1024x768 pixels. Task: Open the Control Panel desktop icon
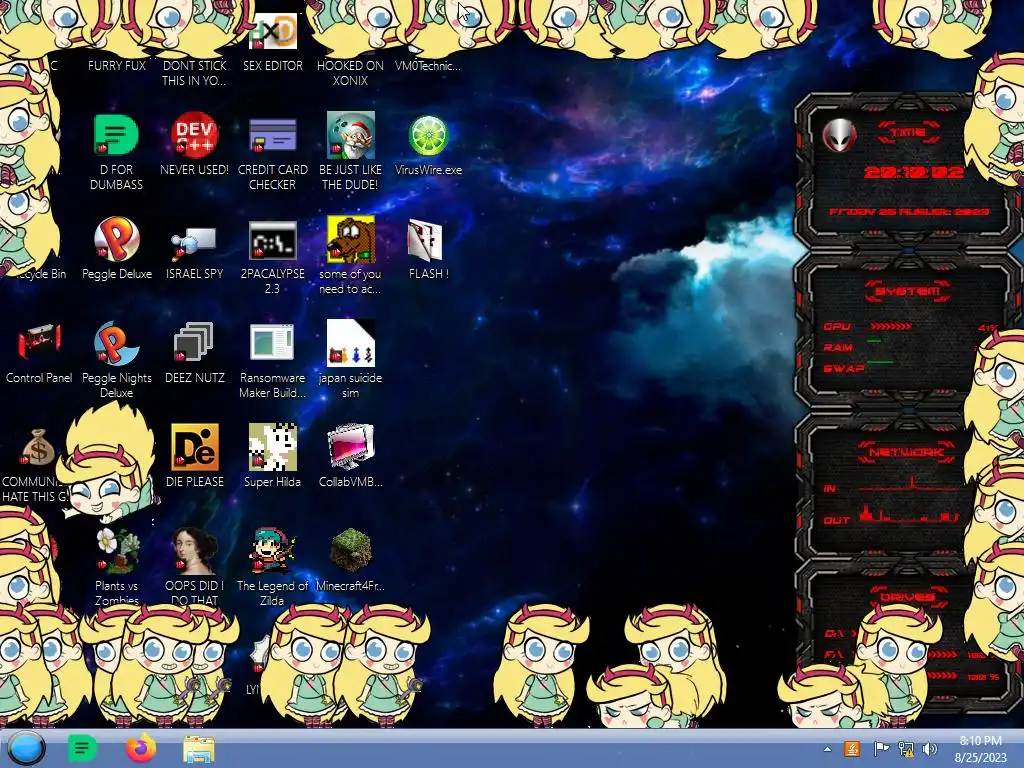pos(39,342)
